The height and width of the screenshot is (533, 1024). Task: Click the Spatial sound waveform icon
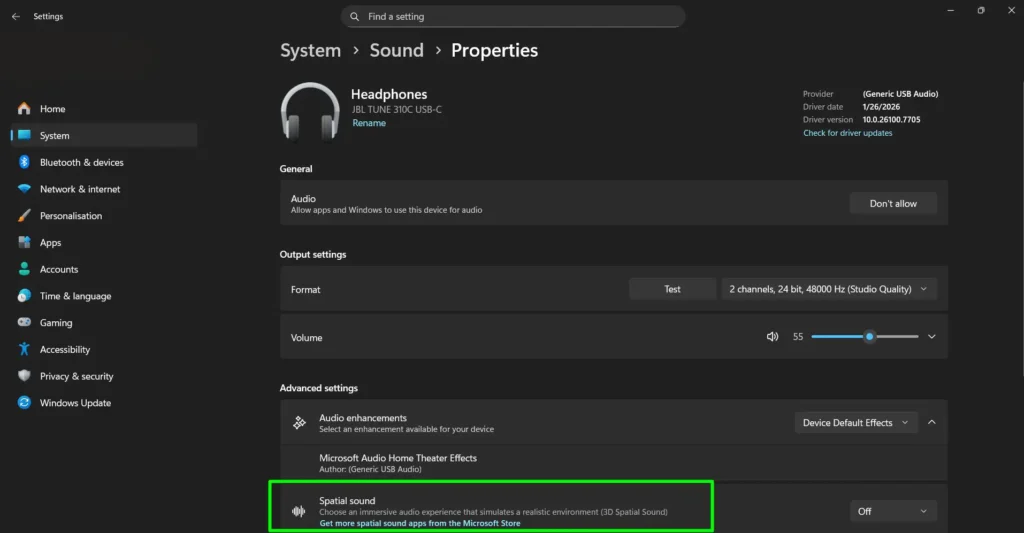[298, 511]
